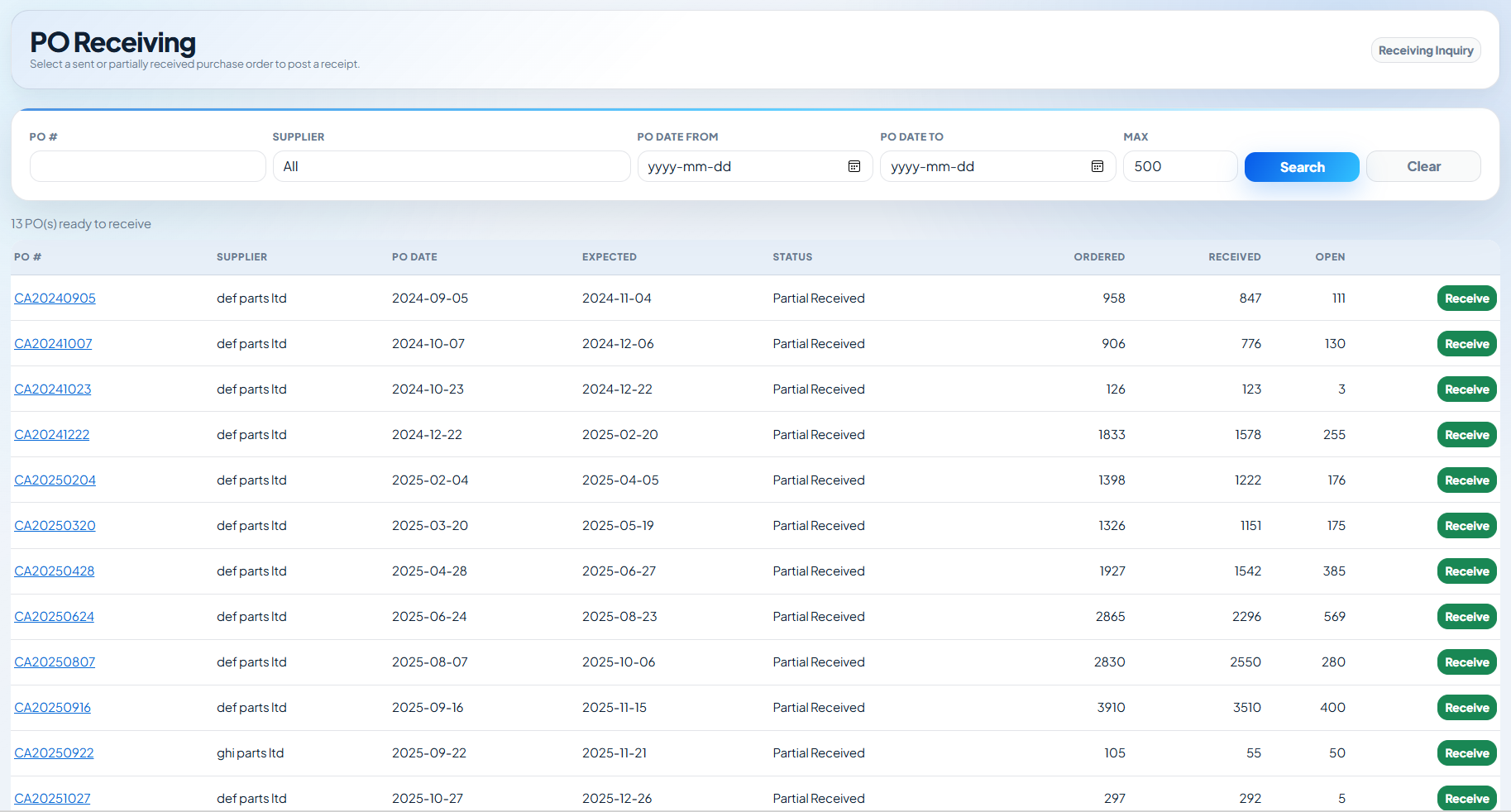Click the SUPPLIER column header
Image resolution: width=1511 pixels, height=812 pixels.
click(x=241, y=257)
